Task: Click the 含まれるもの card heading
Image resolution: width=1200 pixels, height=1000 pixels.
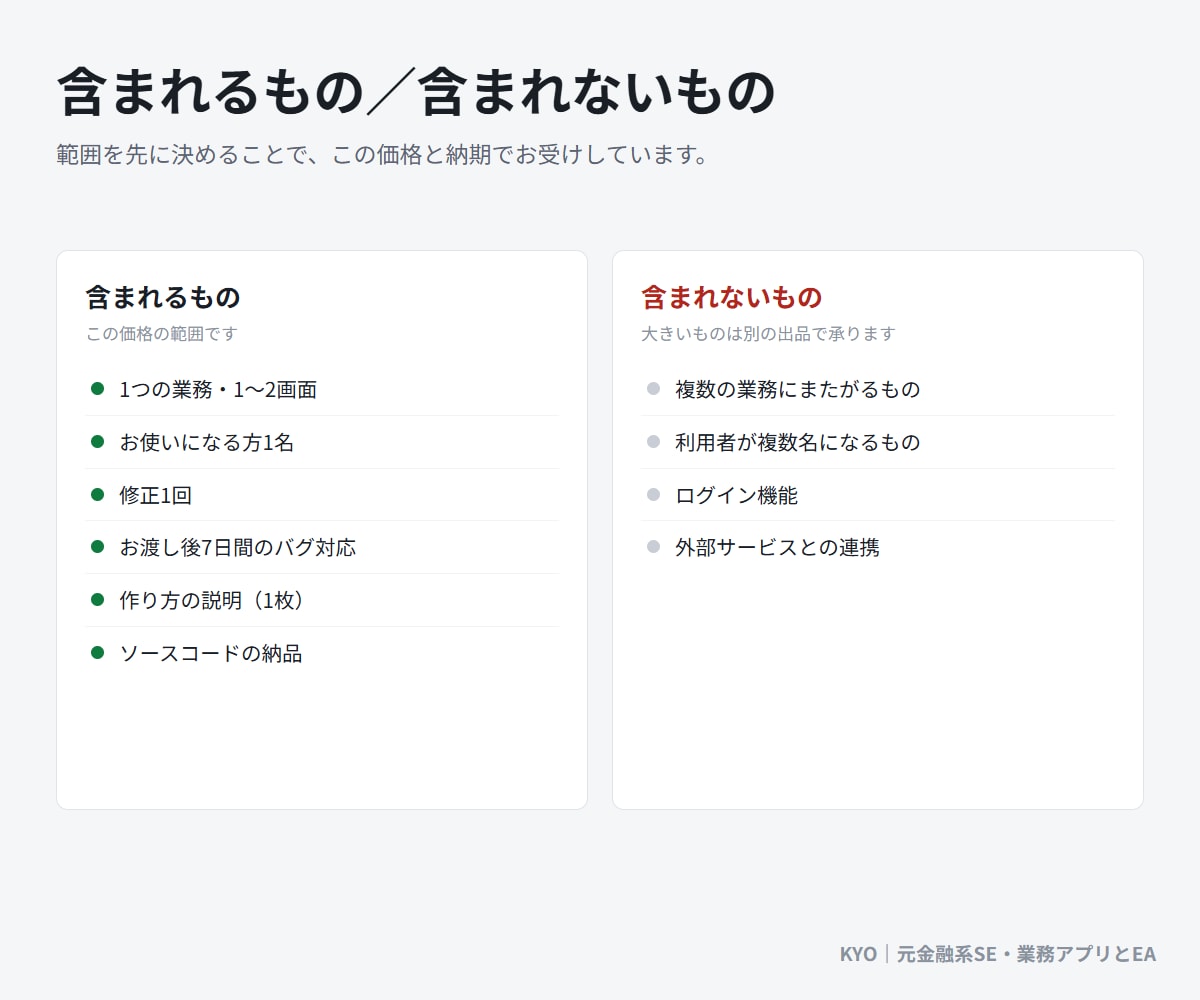Action: point(163,297)
